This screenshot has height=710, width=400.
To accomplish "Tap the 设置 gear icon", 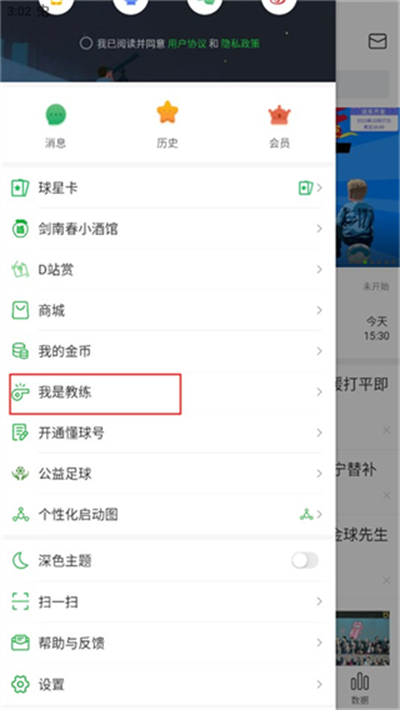I will 20,684.
